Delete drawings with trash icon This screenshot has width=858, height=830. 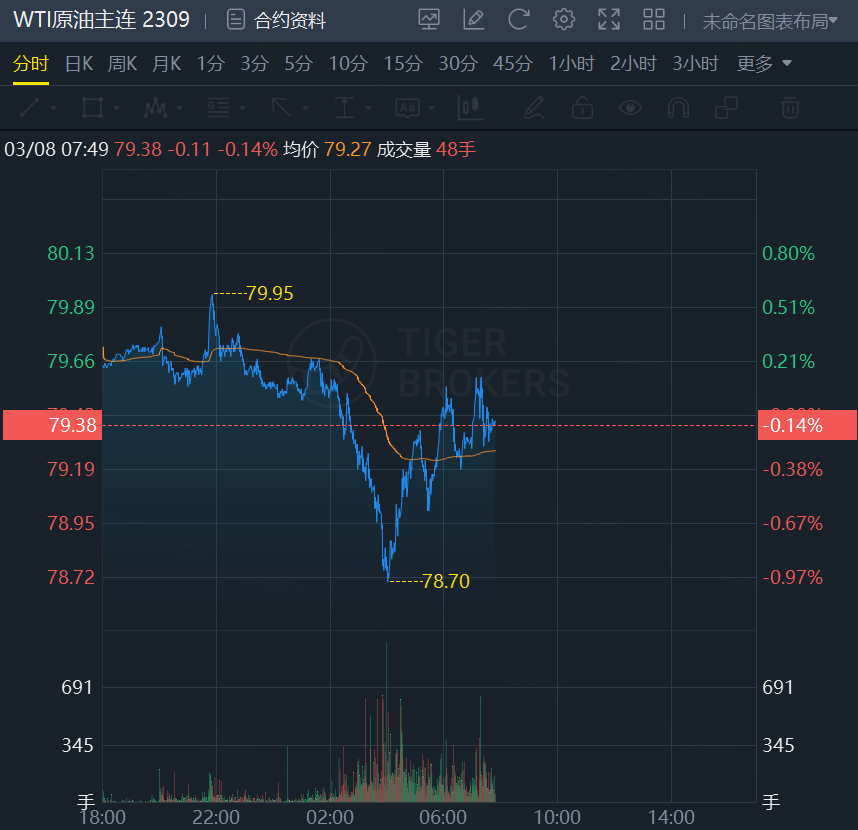[790, 108]
